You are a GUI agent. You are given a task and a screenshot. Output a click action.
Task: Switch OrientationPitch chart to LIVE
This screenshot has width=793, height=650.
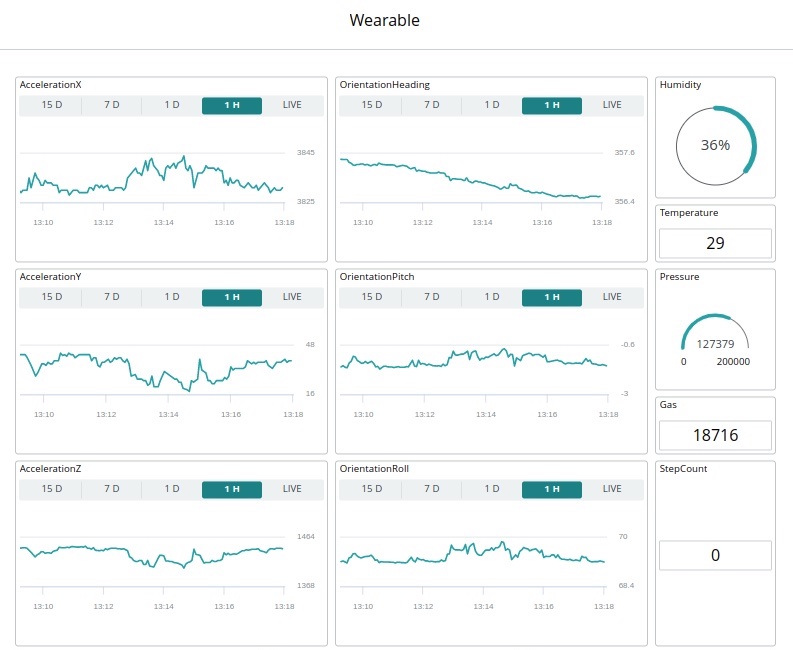(x=612, y=297)
